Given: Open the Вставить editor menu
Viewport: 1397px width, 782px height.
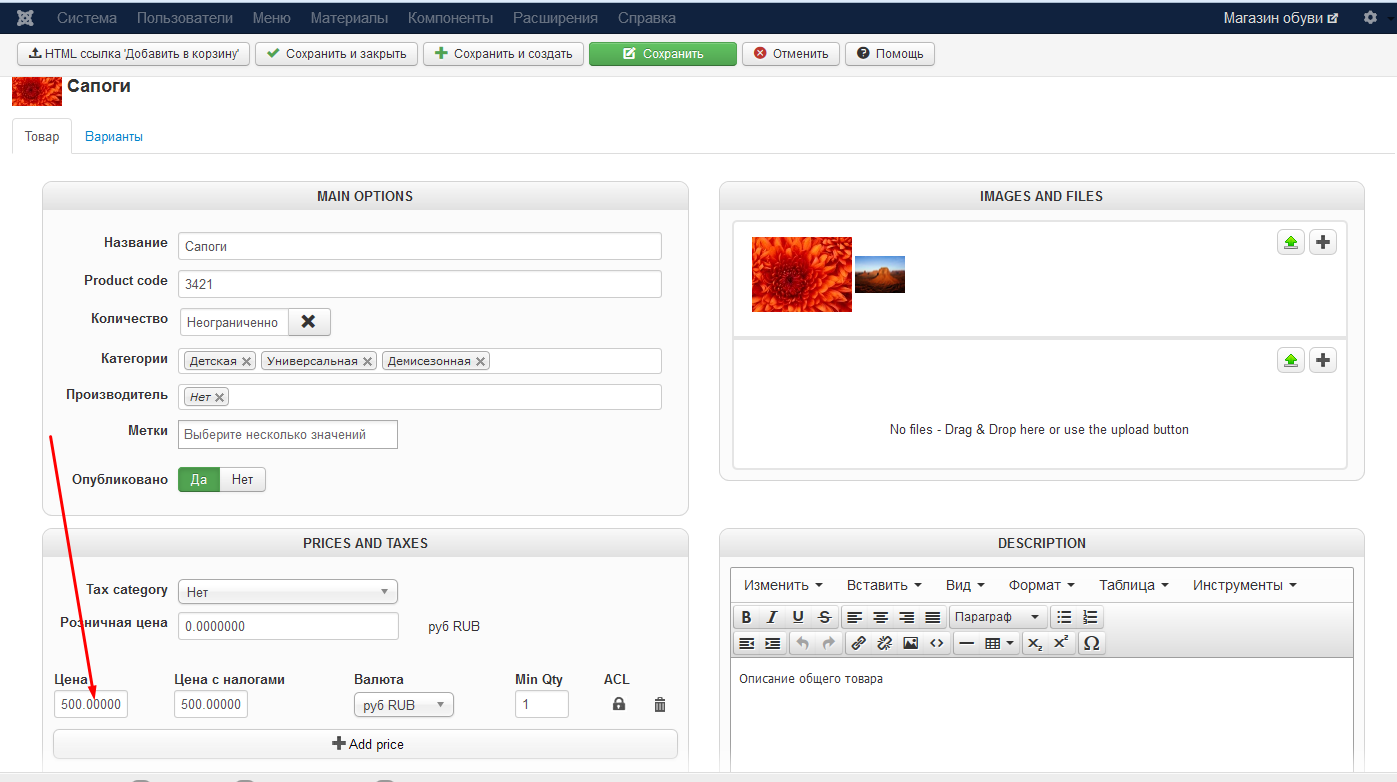Looking at the screenshot, I should click(886, 585).
